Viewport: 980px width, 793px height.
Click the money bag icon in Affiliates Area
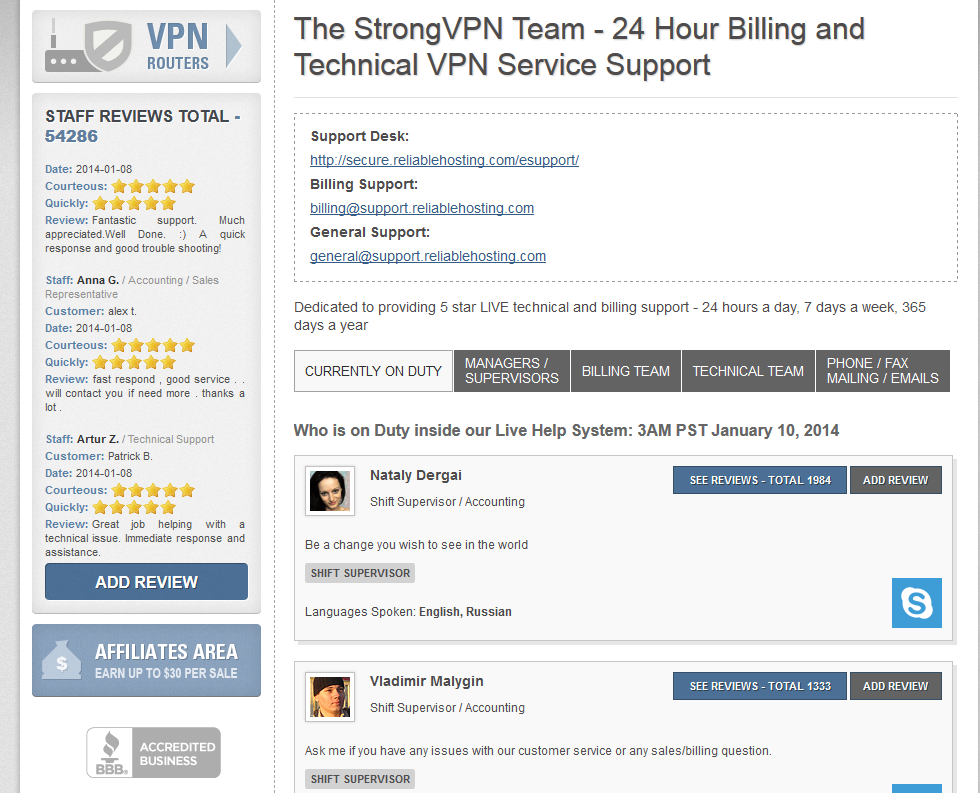tap(61, 661)
